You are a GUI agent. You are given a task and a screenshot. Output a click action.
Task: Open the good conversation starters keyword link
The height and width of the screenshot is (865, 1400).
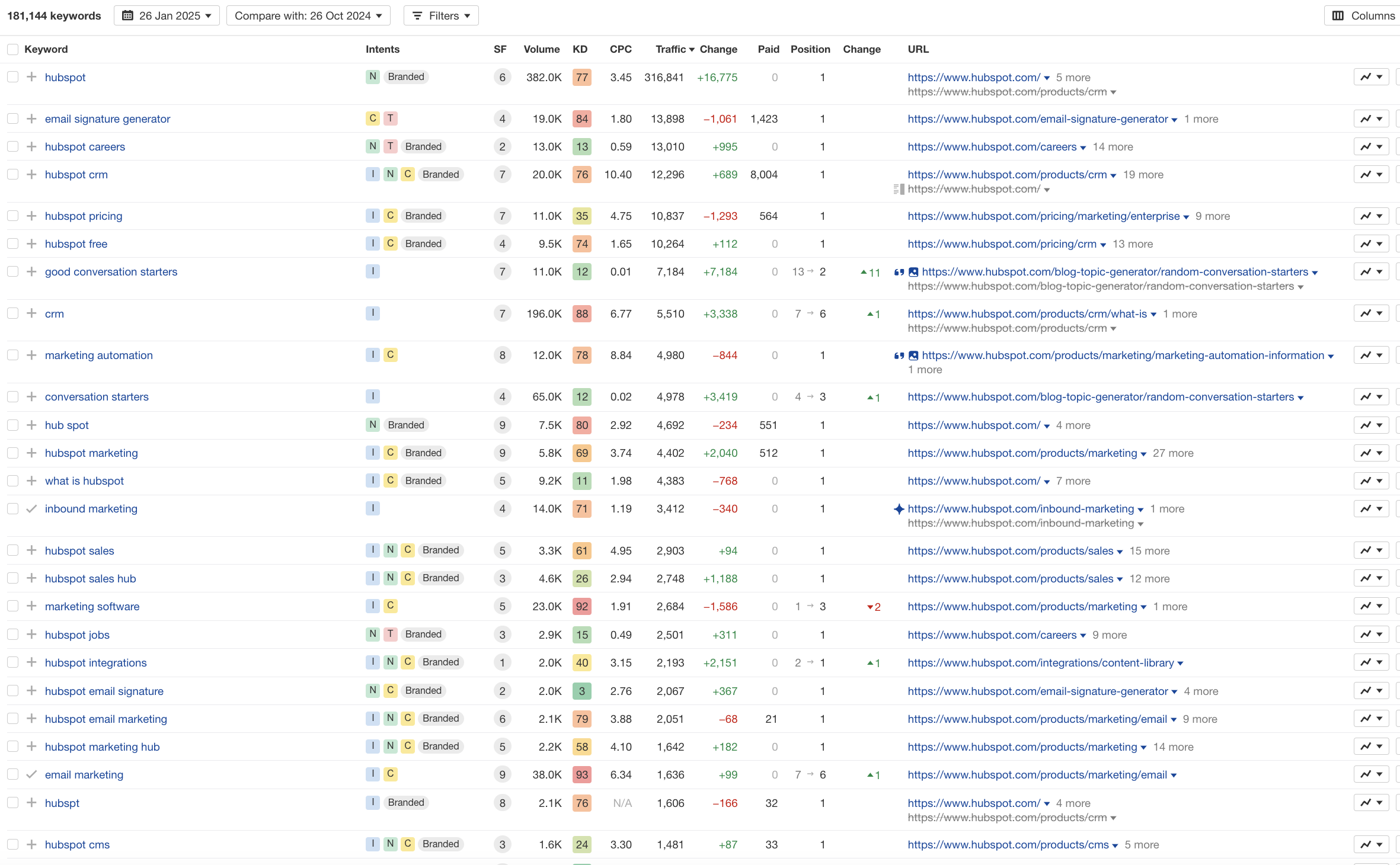[x=111, y=271]
